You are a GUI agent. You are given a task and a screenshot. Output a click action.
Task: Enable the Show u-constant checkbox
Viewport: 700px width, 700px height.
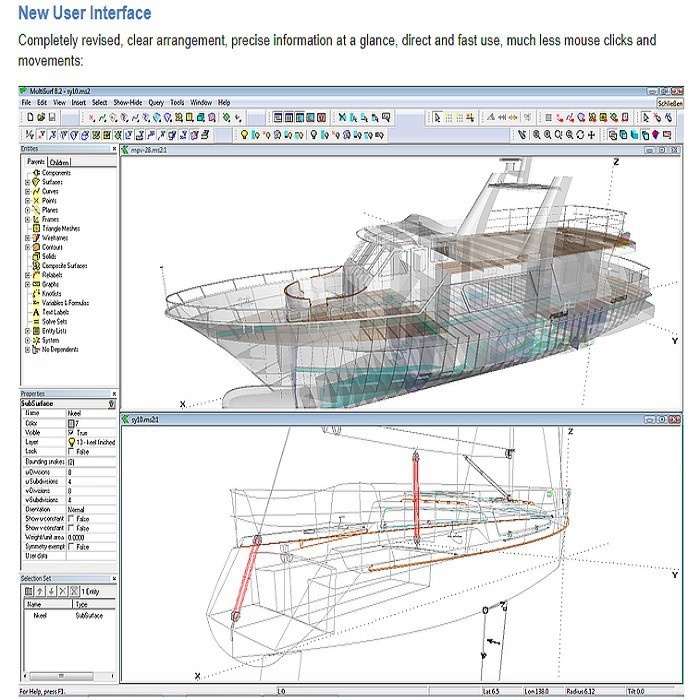(x=71, y=519)
